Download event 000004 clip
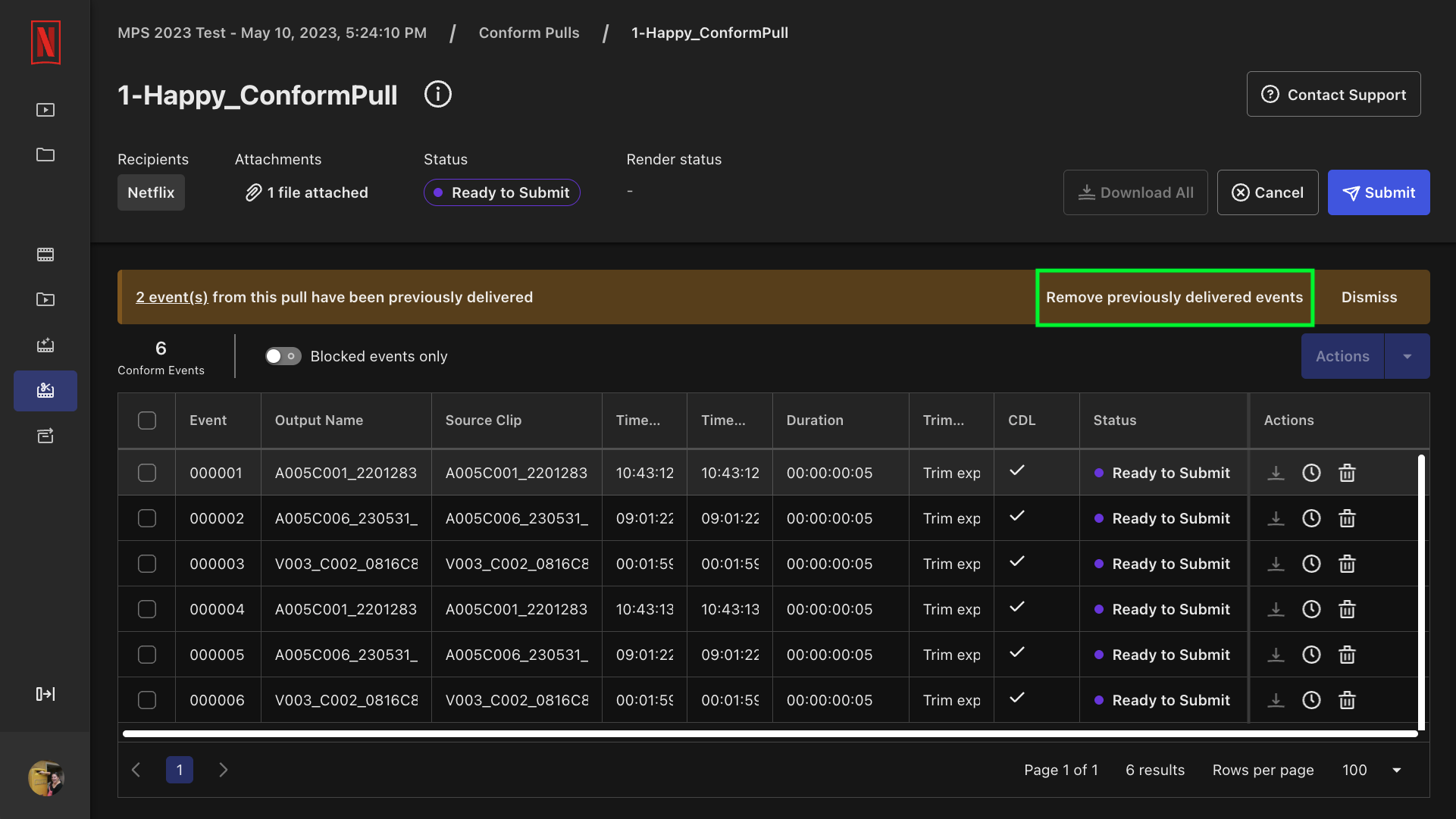 coord(1276,609)
